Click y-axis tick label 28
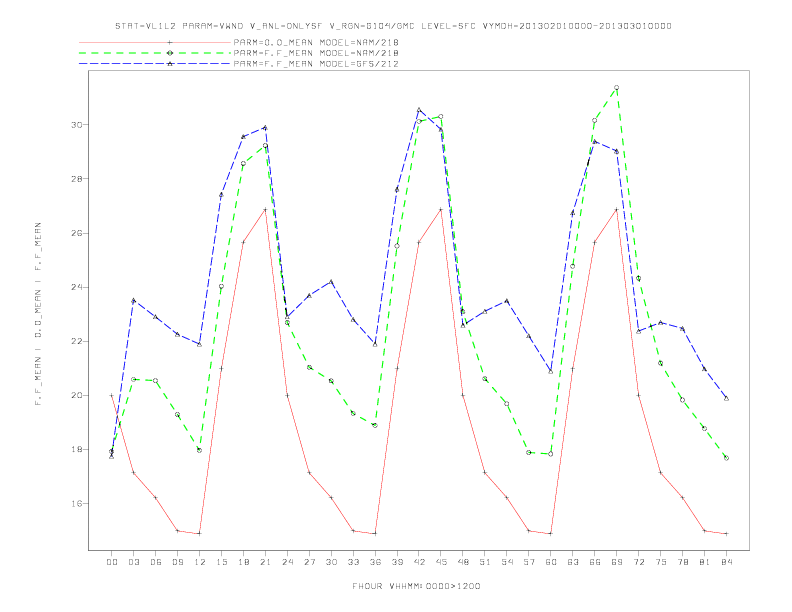 tap(76, 179)
